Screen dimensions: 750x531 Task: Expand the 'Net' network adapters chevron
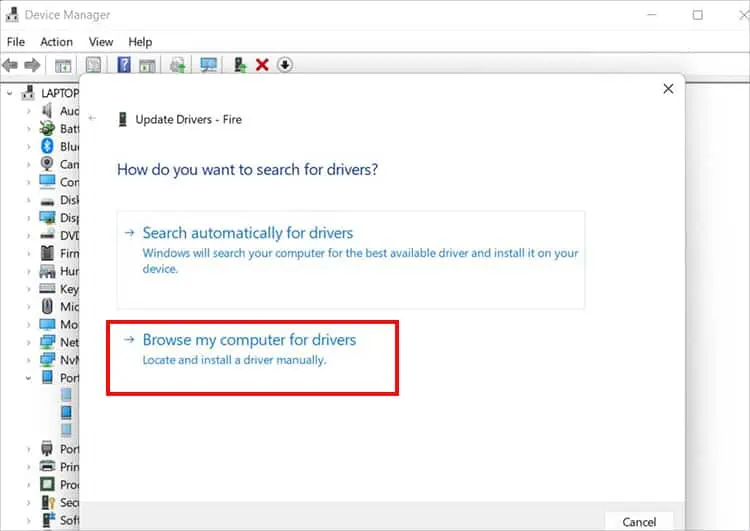point(28,343)
